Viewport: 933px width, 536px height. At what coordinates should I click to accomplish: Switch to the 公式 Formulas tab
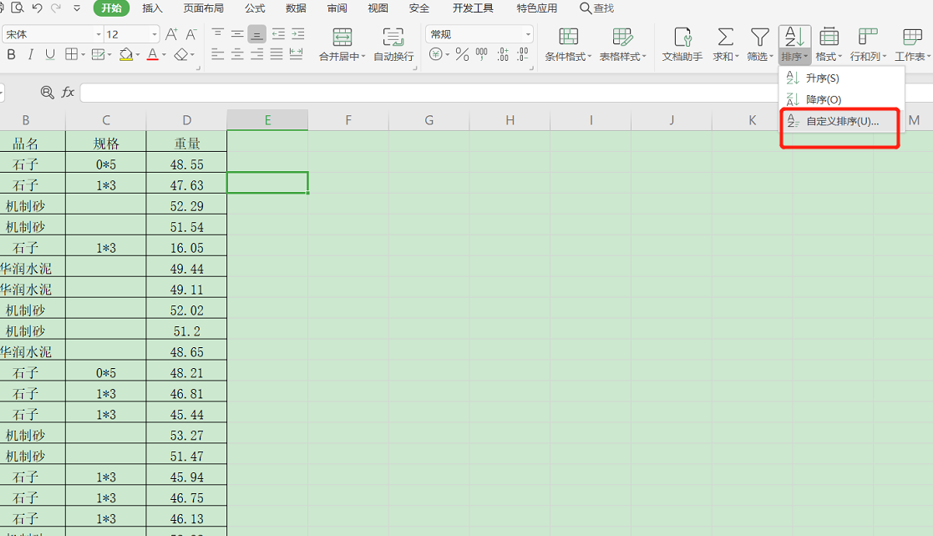255,8
